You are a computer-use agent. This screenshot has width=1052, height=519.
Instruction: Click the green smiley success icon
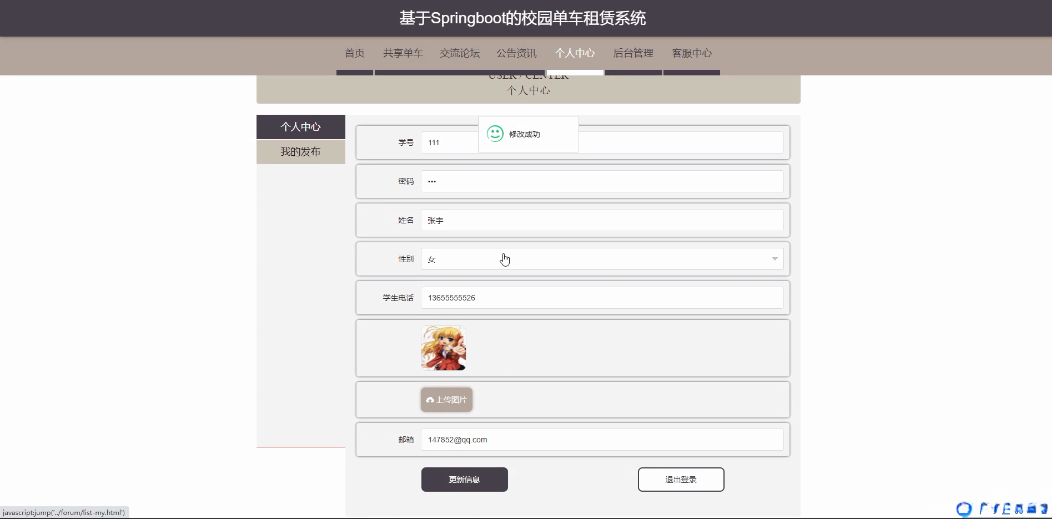(495, 133)
